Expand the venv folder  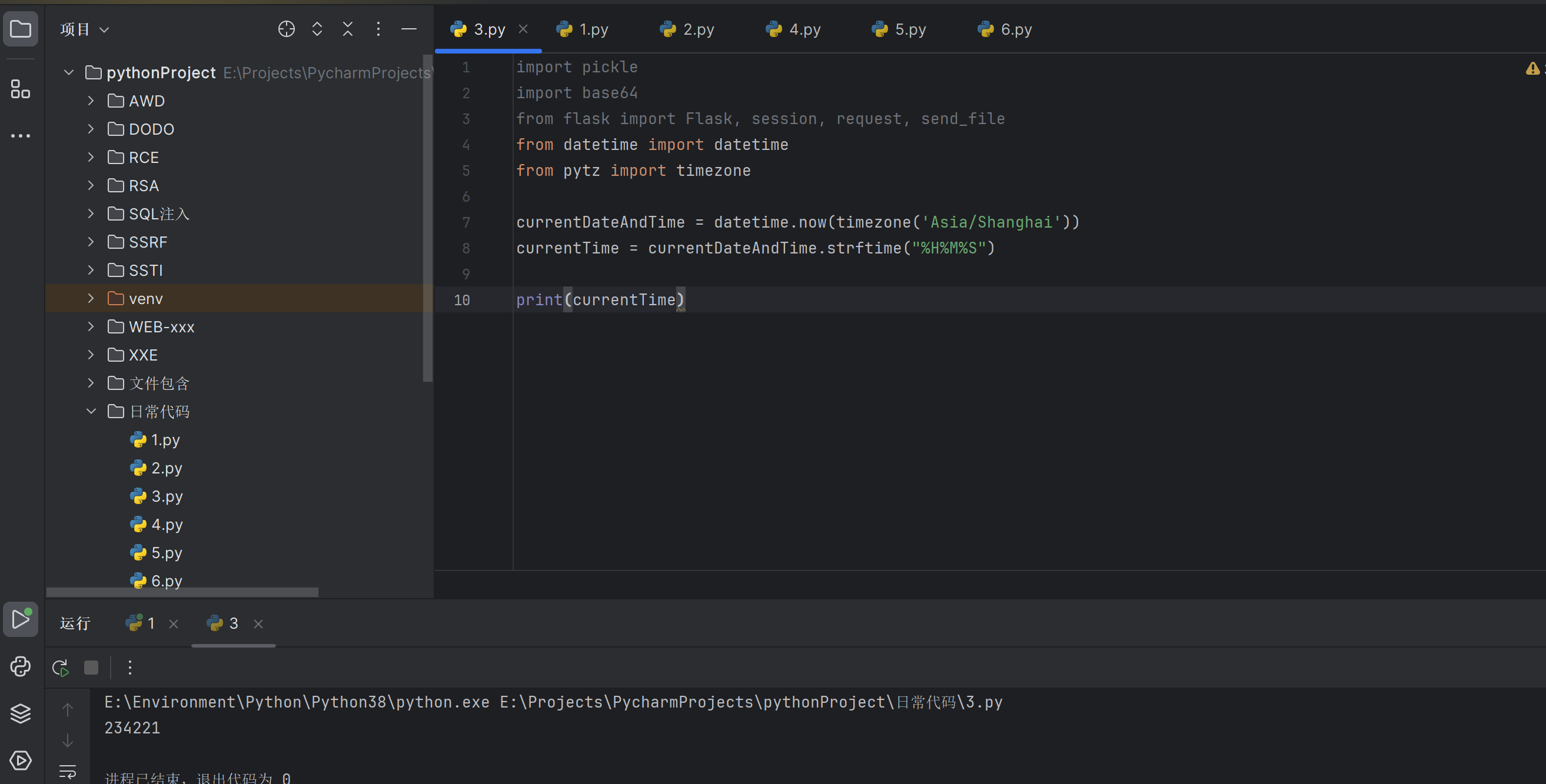(x=91, y=298)
